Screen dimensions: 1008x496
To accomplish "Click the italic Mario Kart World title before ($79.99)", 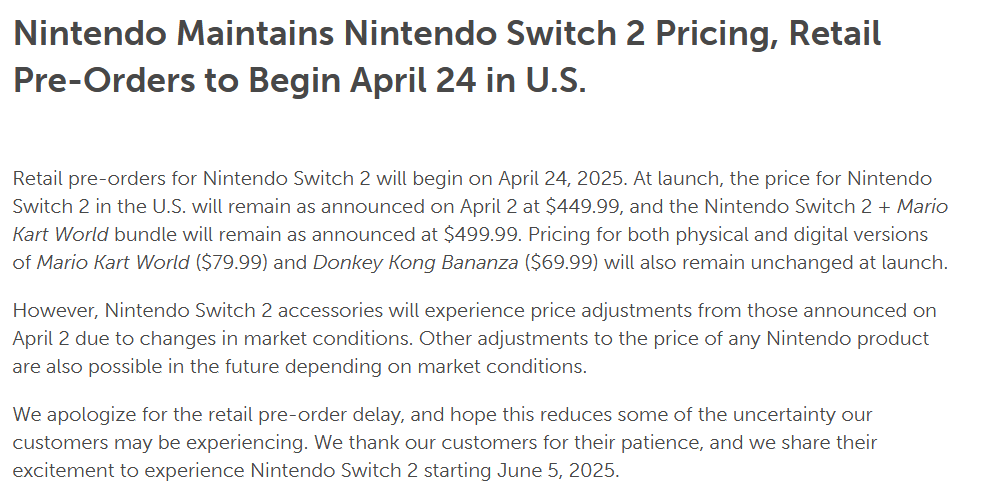I will click(113, 263).
